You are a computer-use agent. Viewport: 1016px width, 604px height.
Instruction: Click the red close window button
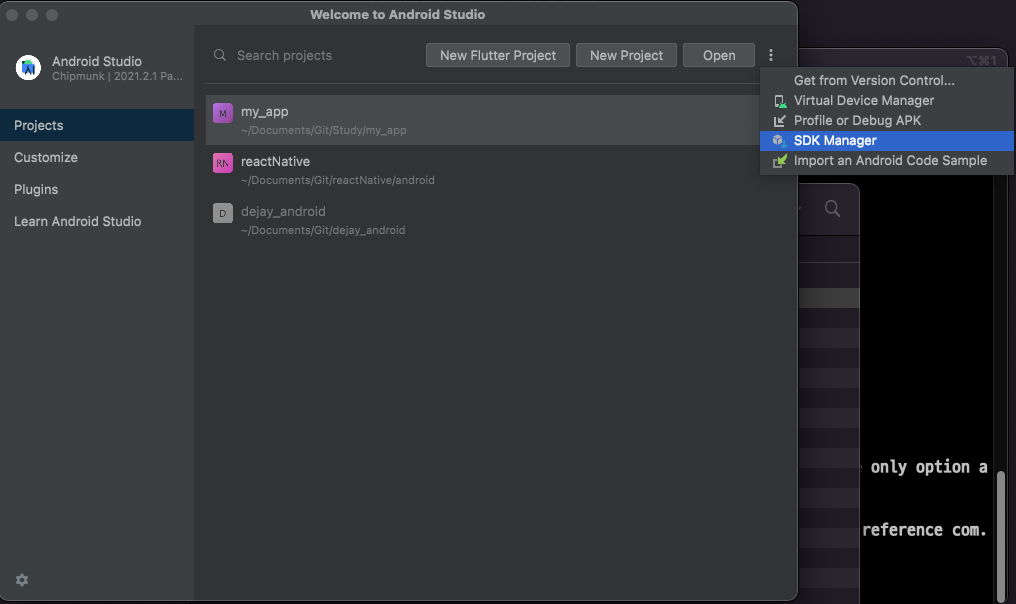[12, 14]
